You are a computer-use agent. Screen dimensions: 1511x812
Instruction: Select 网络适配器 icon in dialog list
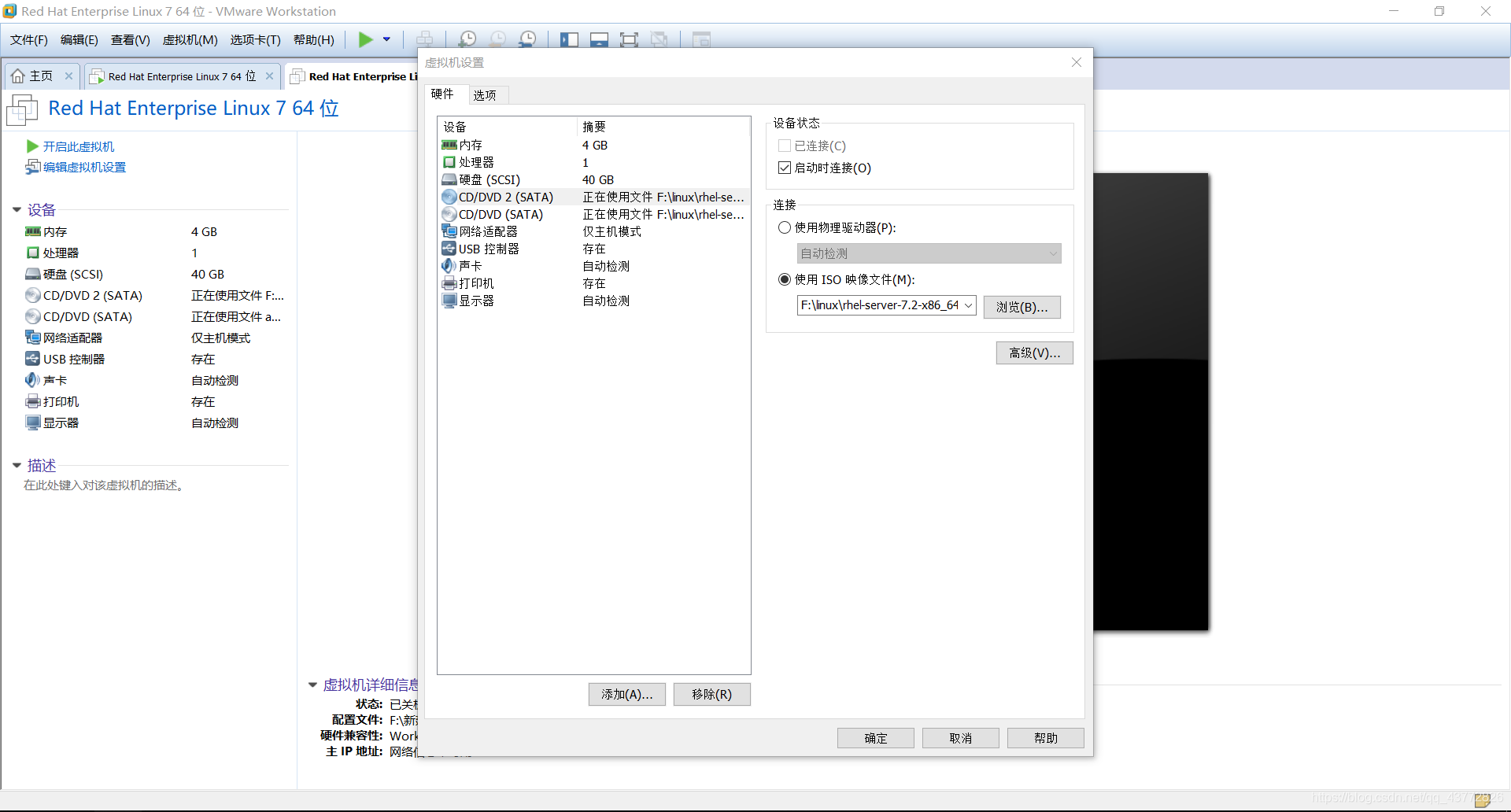click(x=449, y=231)
